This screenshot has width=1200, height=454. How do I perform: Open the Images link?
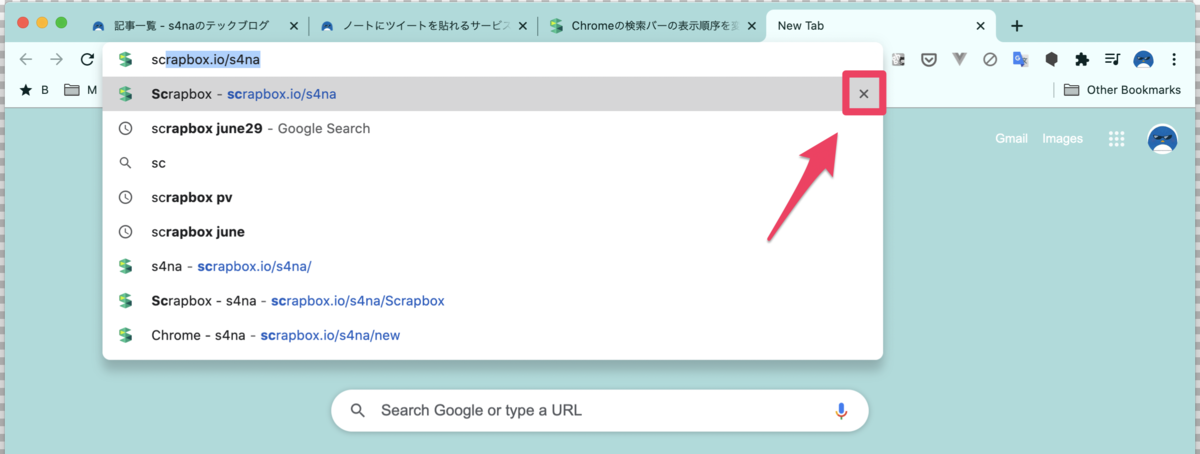(1062, 139)
